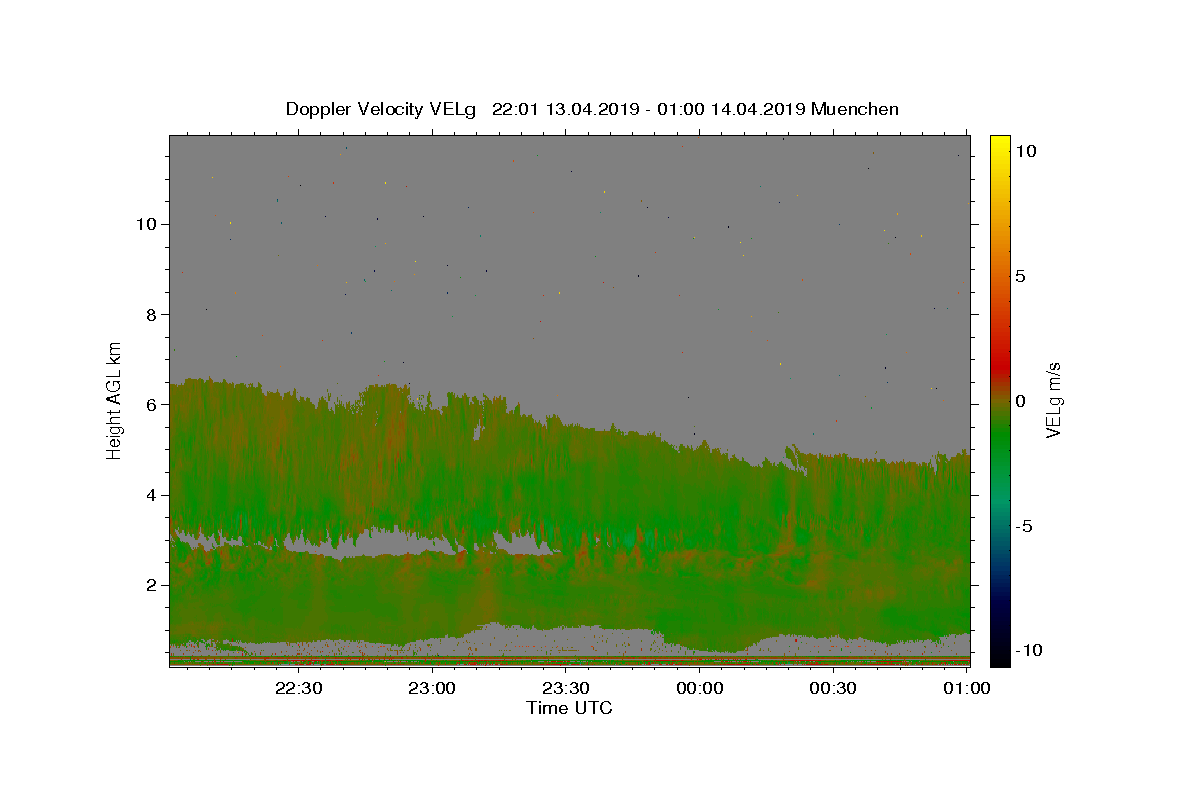Click the 22:30 time tick label
Screen dimensions: 1200x800
coord(298,688)
